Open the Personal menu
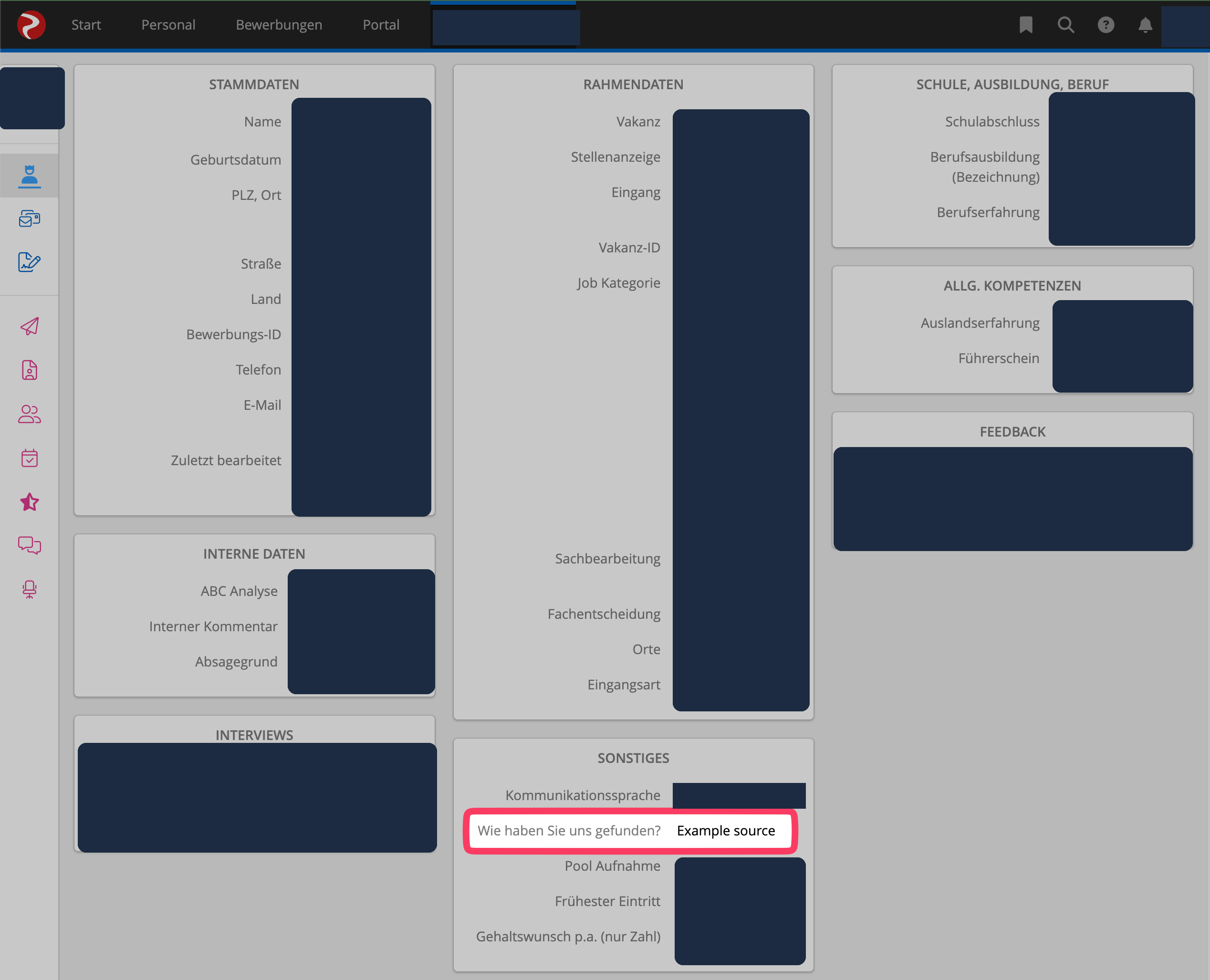1210x980 pixels. (168, 25)
